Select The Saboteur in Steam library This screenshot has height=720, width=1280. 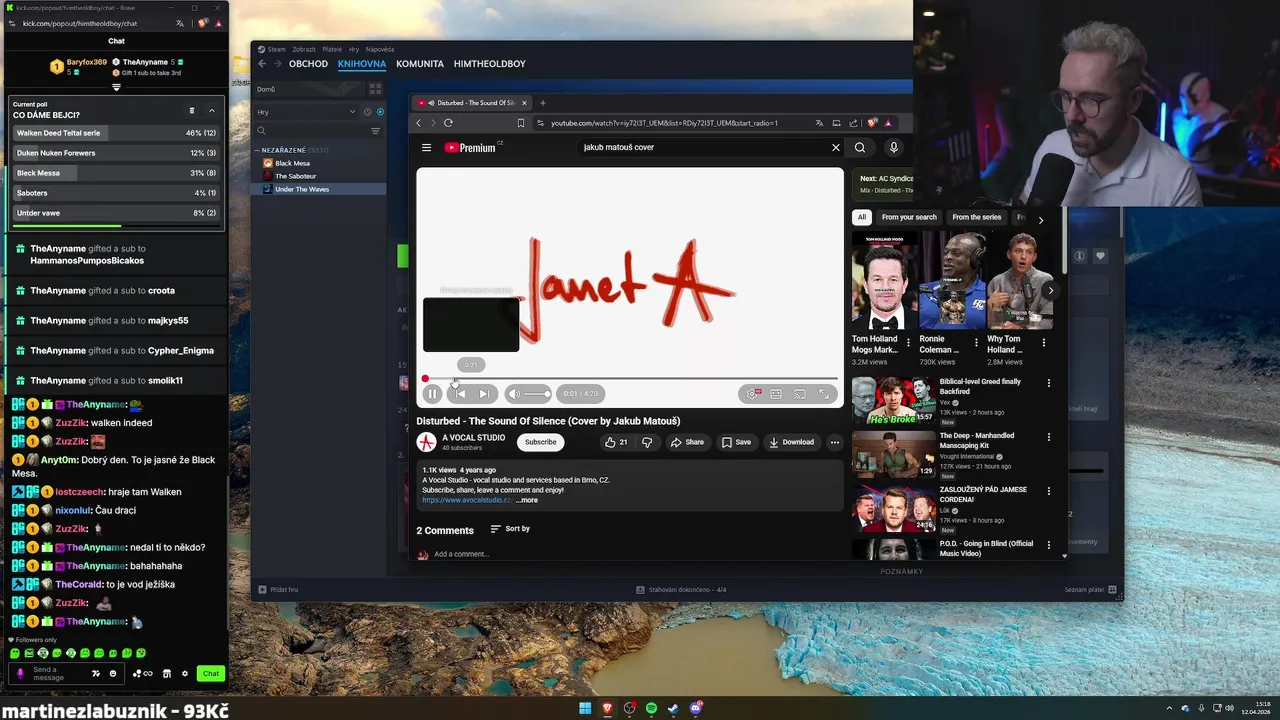[295, 176]
